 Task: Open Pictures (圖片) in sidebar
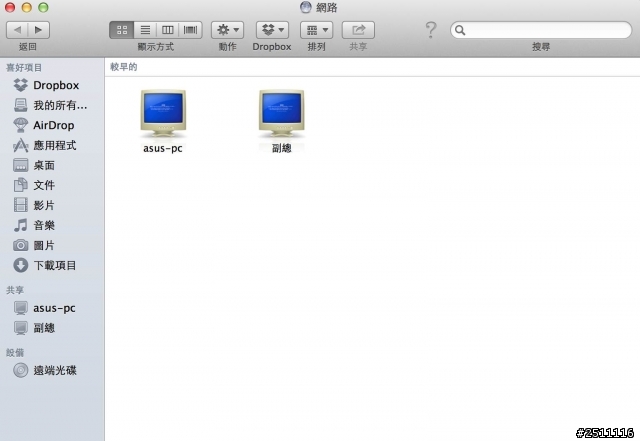coord(52,245)
